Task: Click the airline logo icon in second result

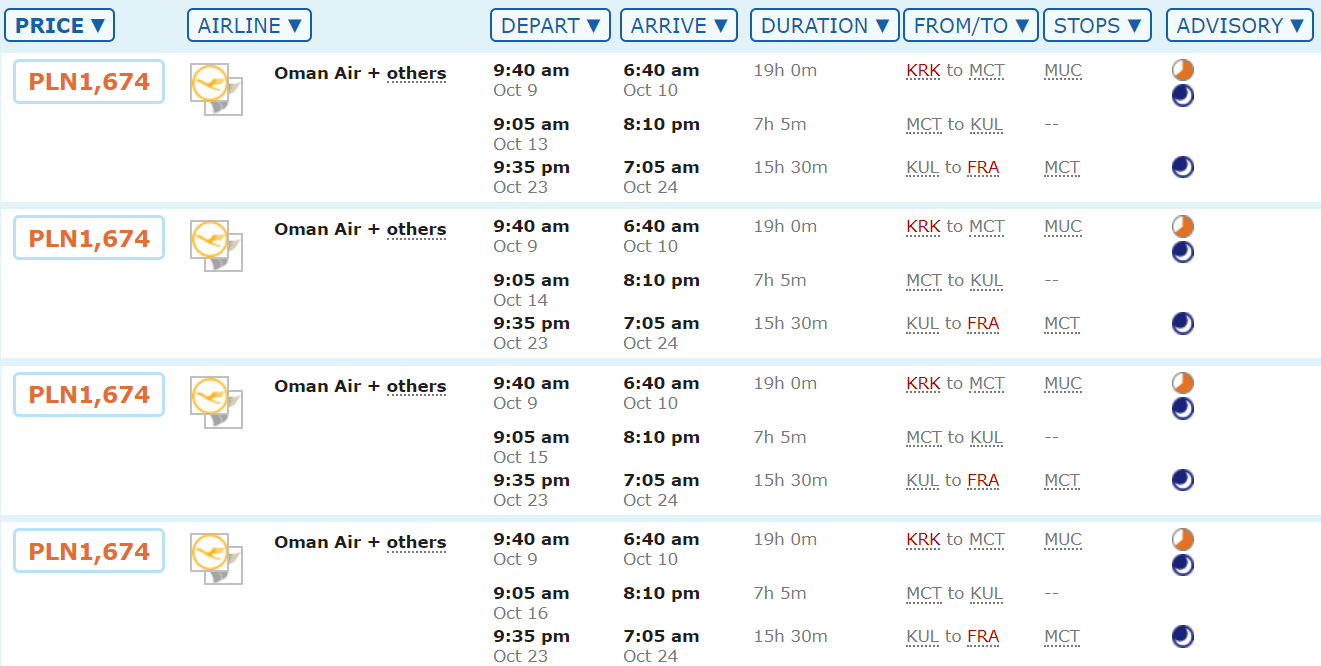Action: click(x=217, y=245)
